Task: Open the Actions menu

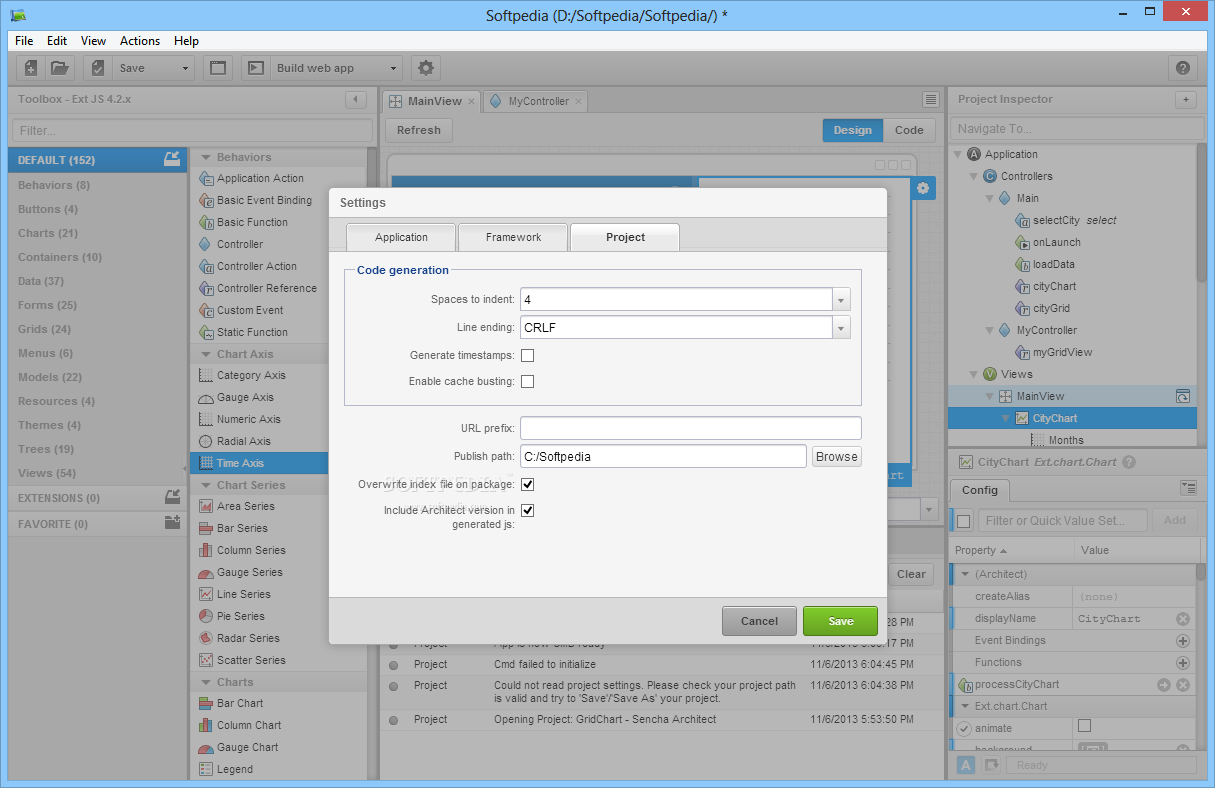Action: pyautogui.click(x=140, y=41)
